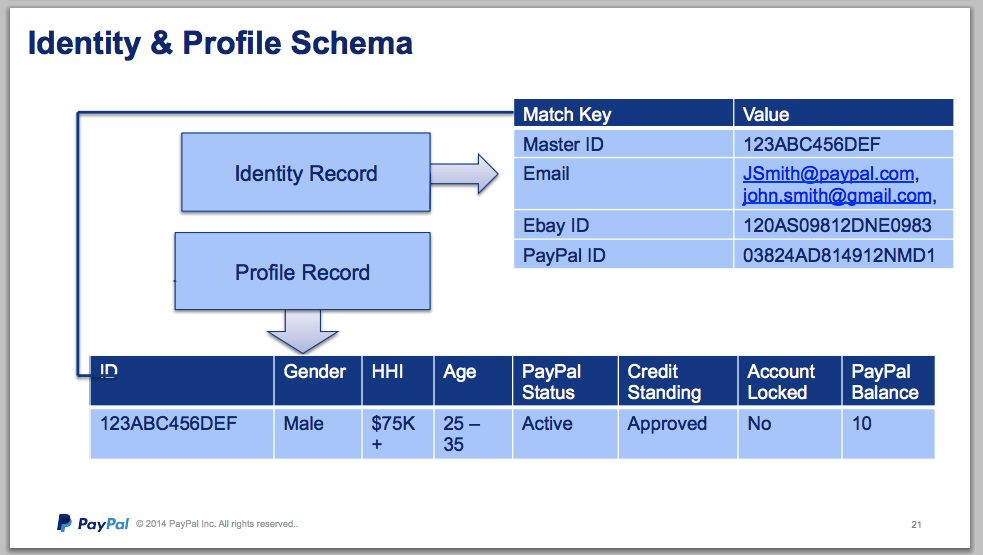This screenshot has width=983, height=555.
Task: Select the Active PayPal Status cell
Action: [547, 424]
